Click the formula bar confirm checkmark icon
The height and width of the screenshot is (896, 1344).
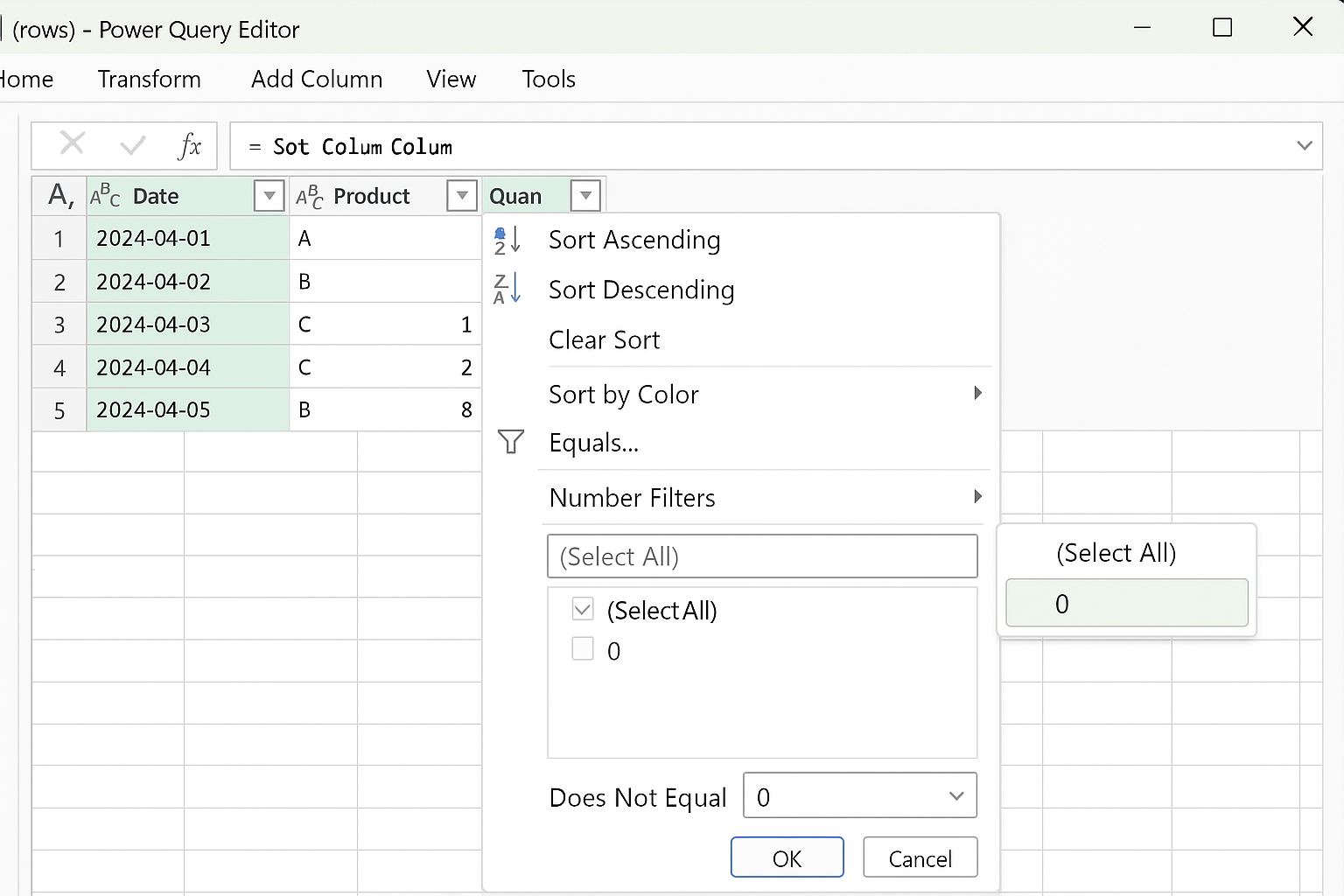pyautogui.click(x=133, y=144)
